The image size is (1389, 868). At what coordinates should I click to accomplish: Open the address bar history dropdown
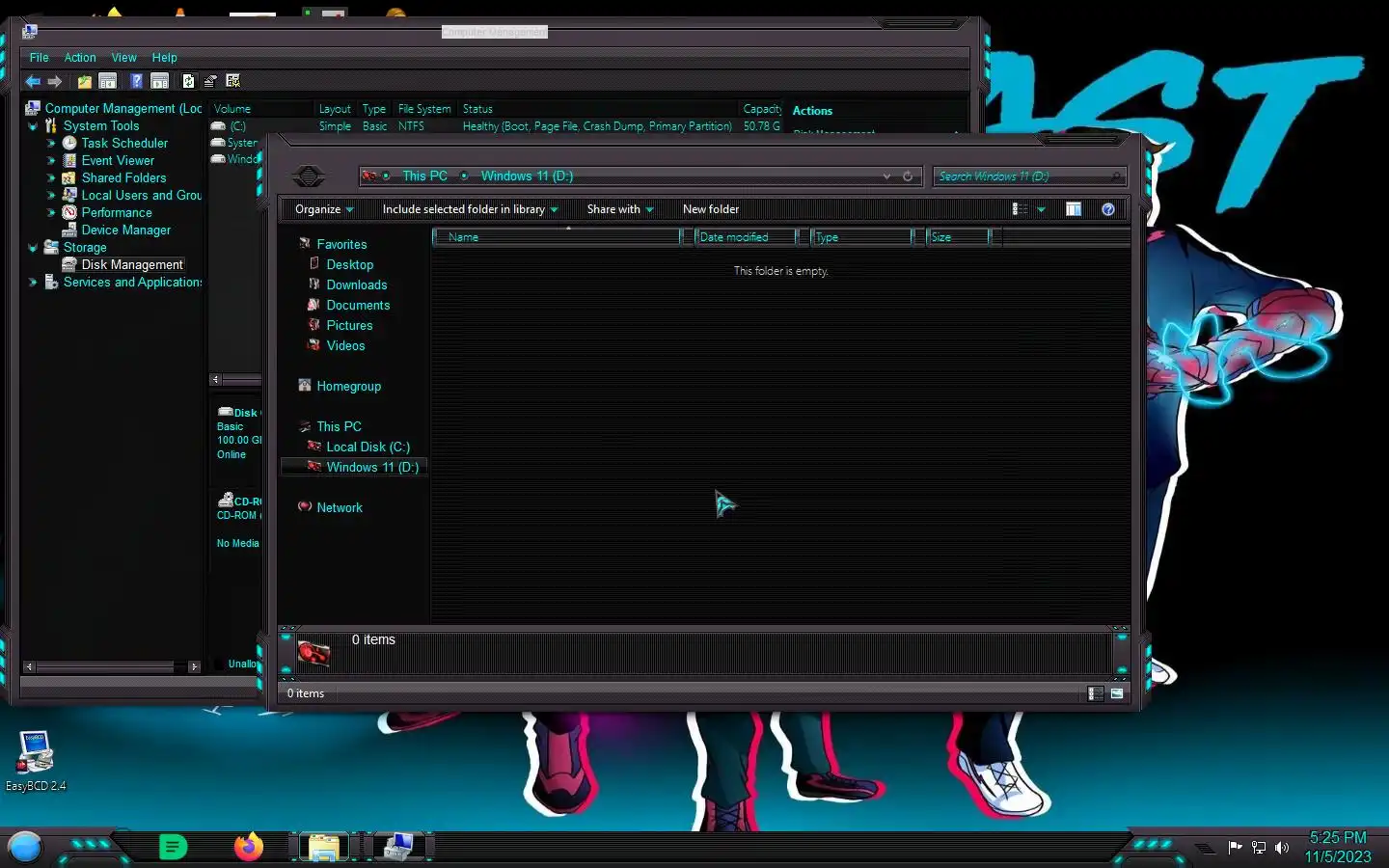coord(886,176)
